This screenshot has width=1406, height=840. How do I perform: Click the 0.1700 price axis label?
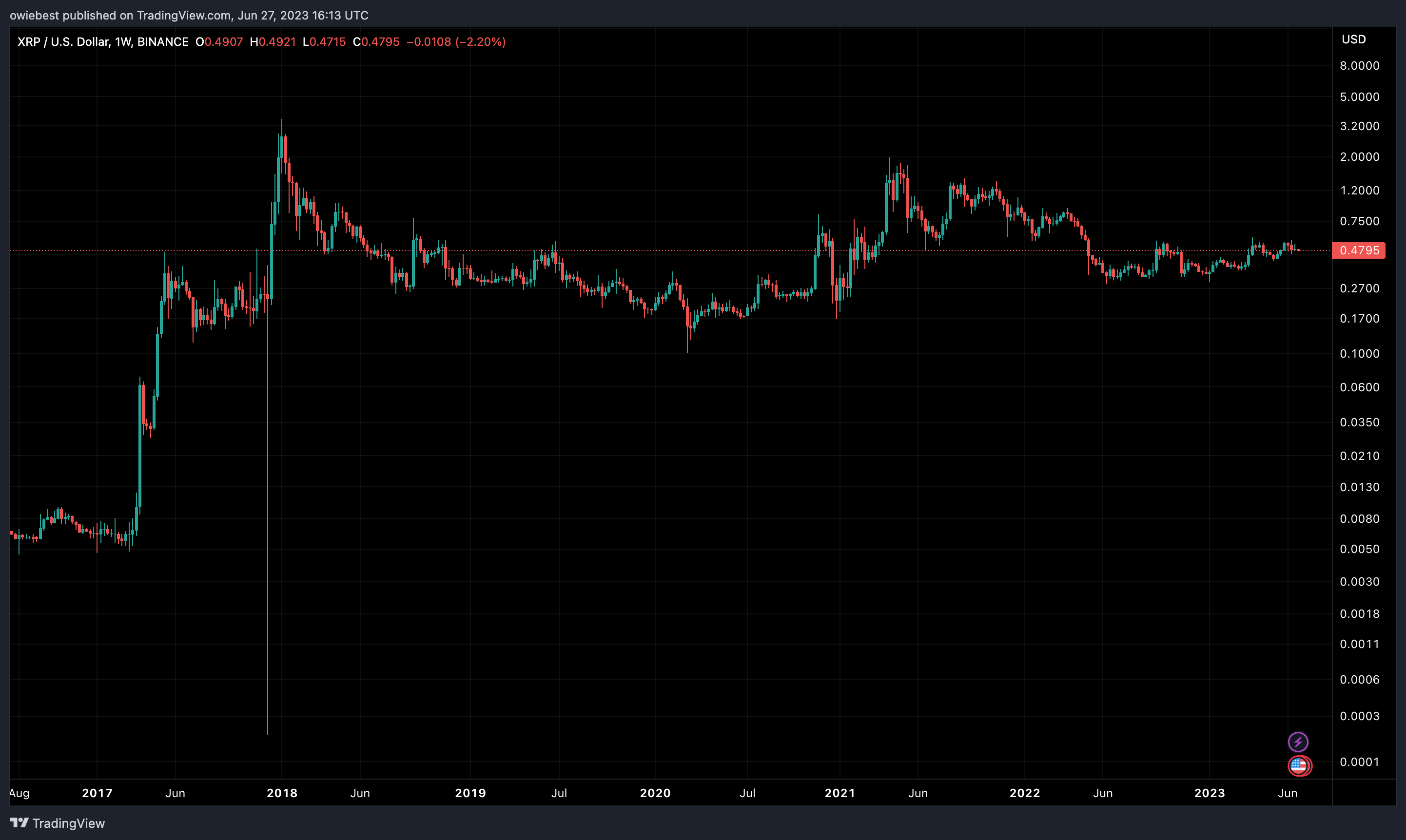coord(1359,319)
